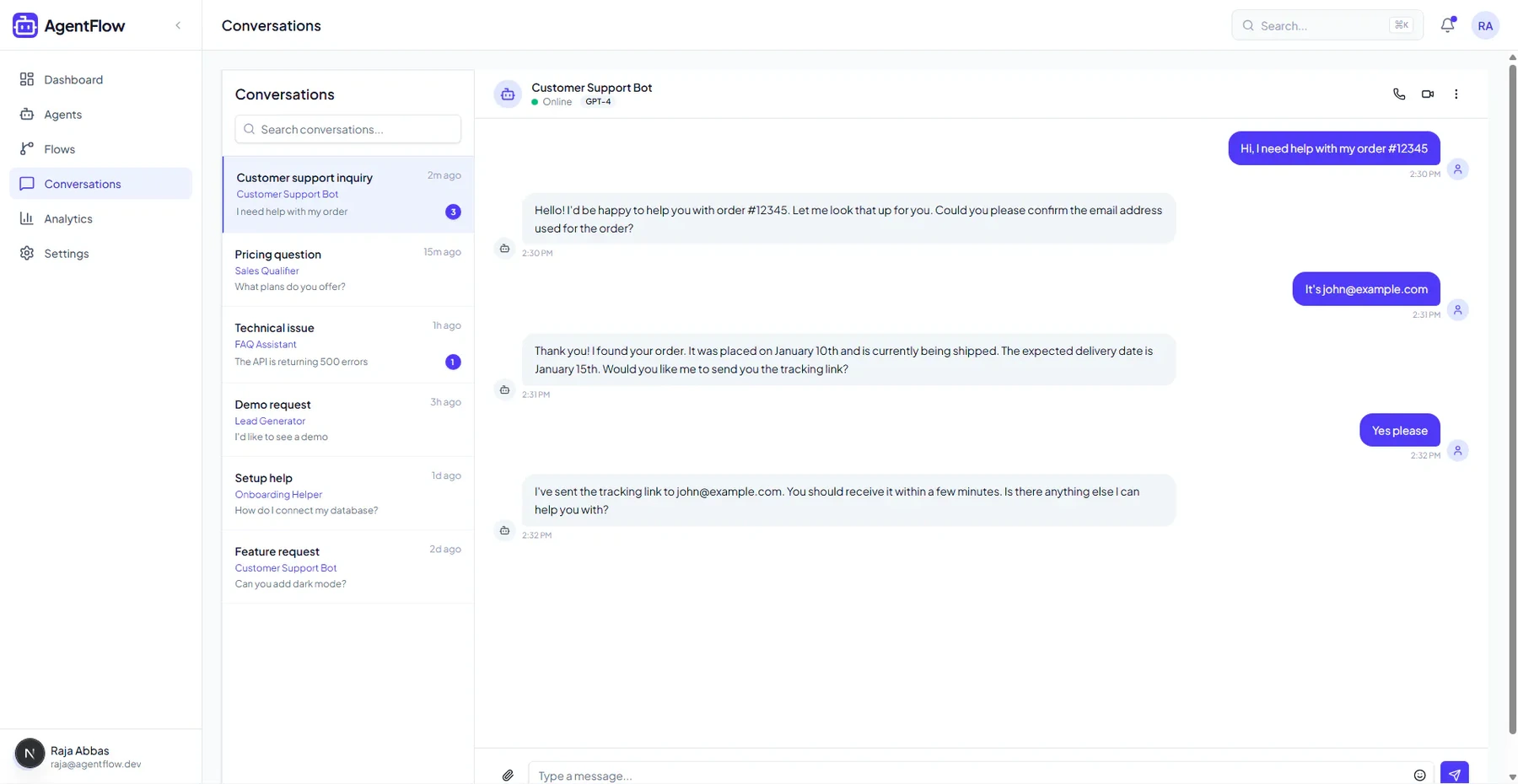
Task: Open the Customer support inquiry conversation
Action: pyautogui.click(x=348, y=194)
